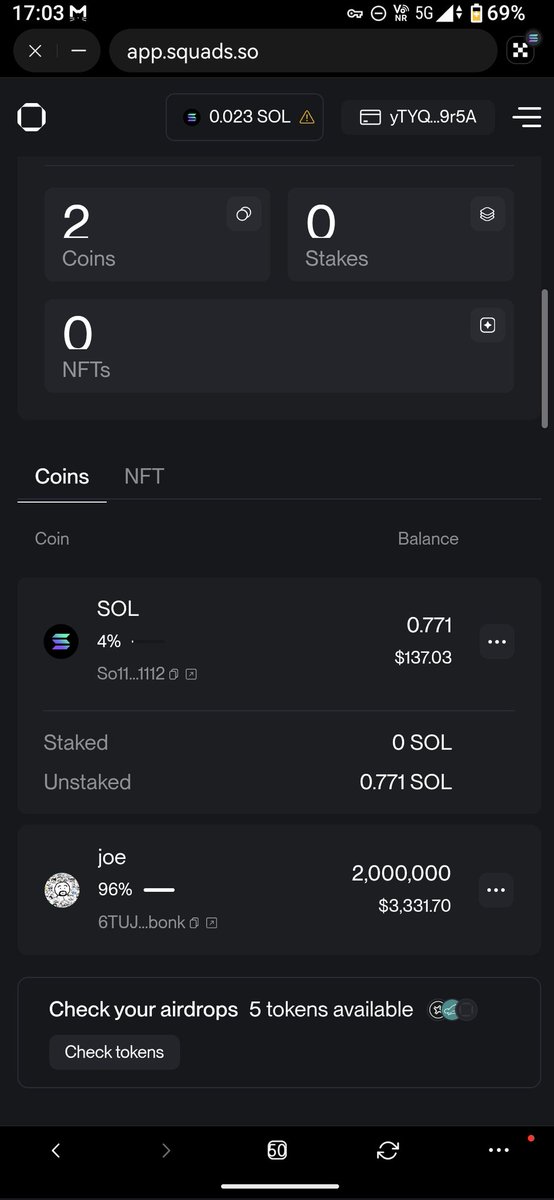Select the Coins tab

coord(62,476)
